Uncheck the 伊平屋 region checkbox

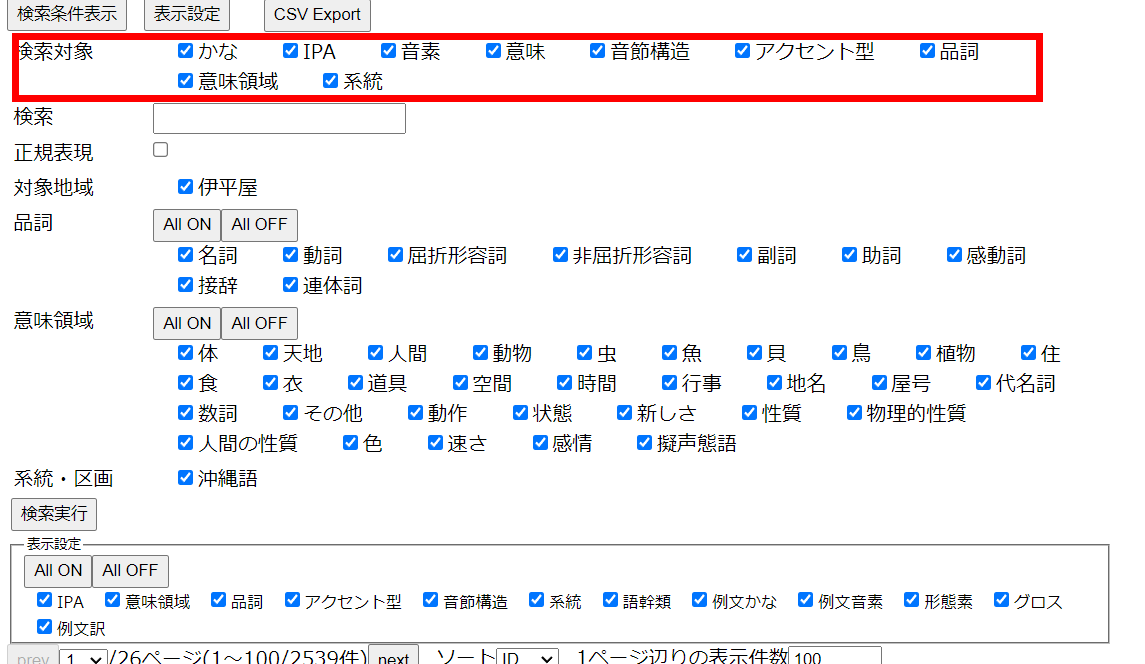[185, 186]
